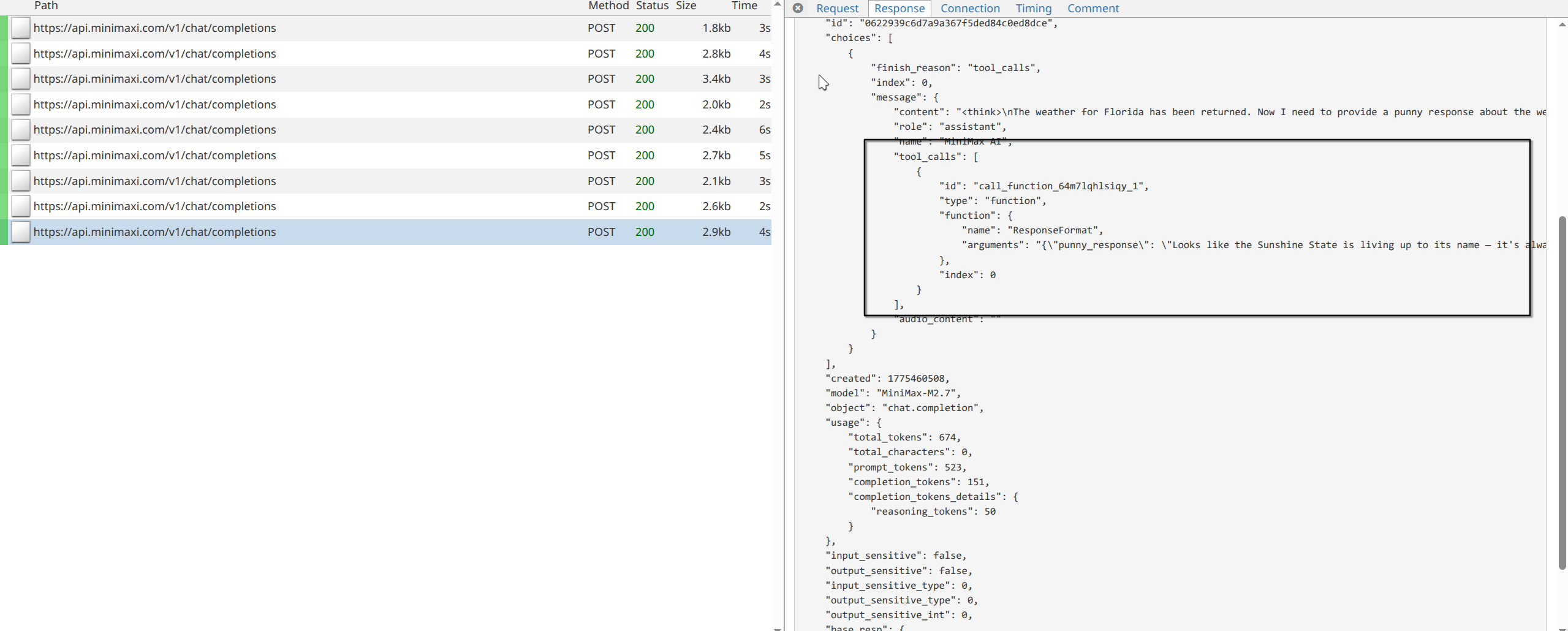
Task: Select the 2.6kb completions request path
Action: pyautogui.click(x=154, y=206)
